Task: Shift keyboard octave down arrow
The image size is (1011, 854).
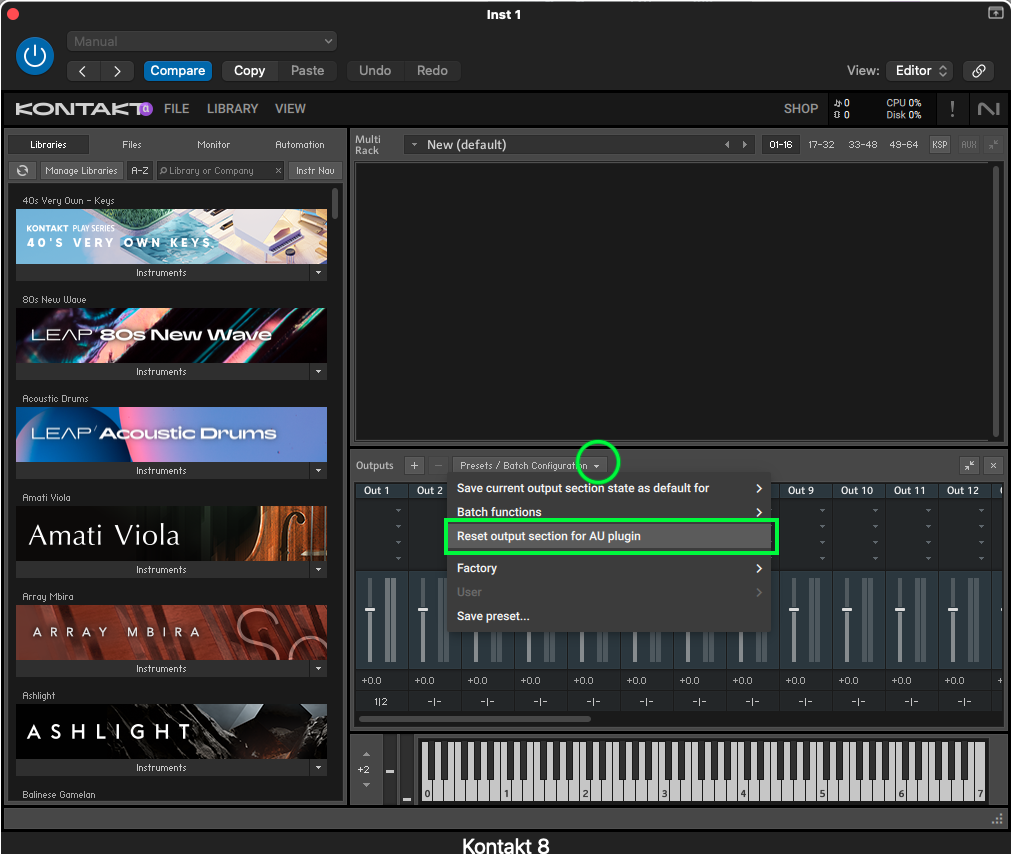Action: click(x=366, y=785)
